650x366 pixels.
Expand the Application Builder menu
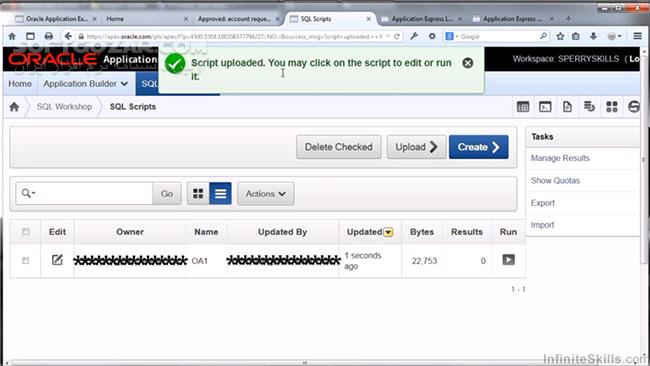point(85,84)
